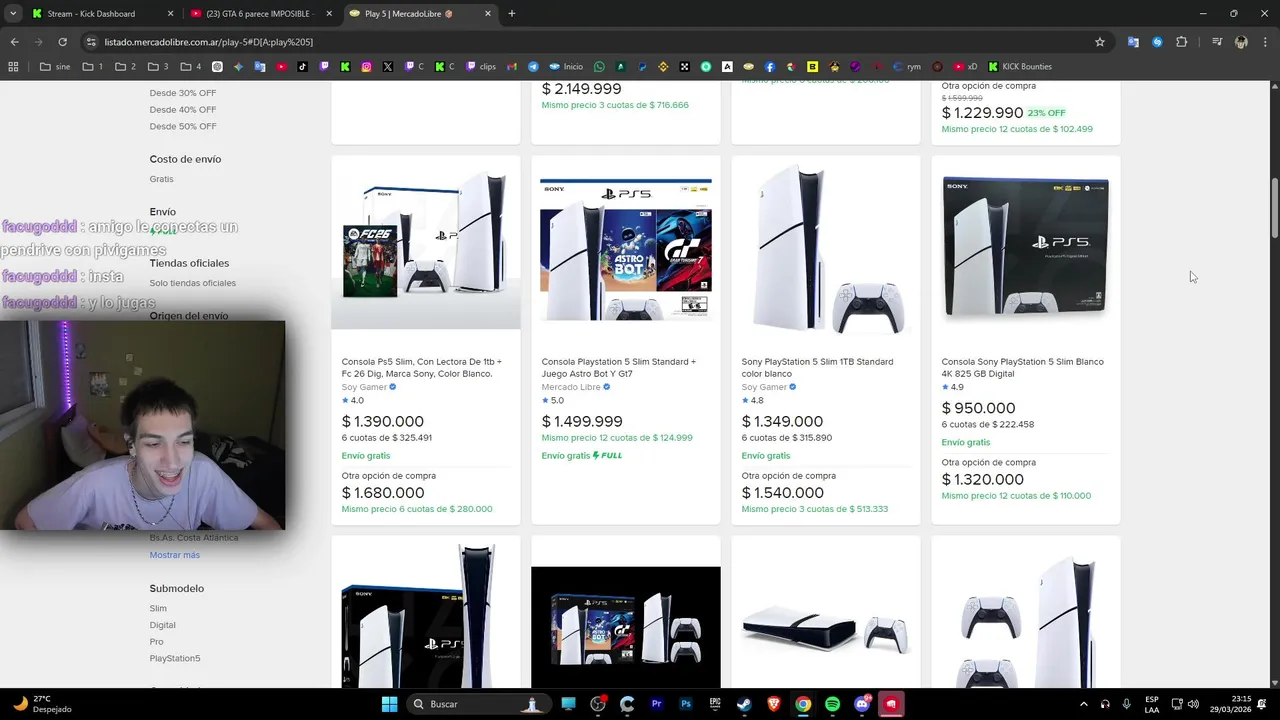Filter by Desde 40% OFF discount
The image size is (1280, 720).
[183, 110]
